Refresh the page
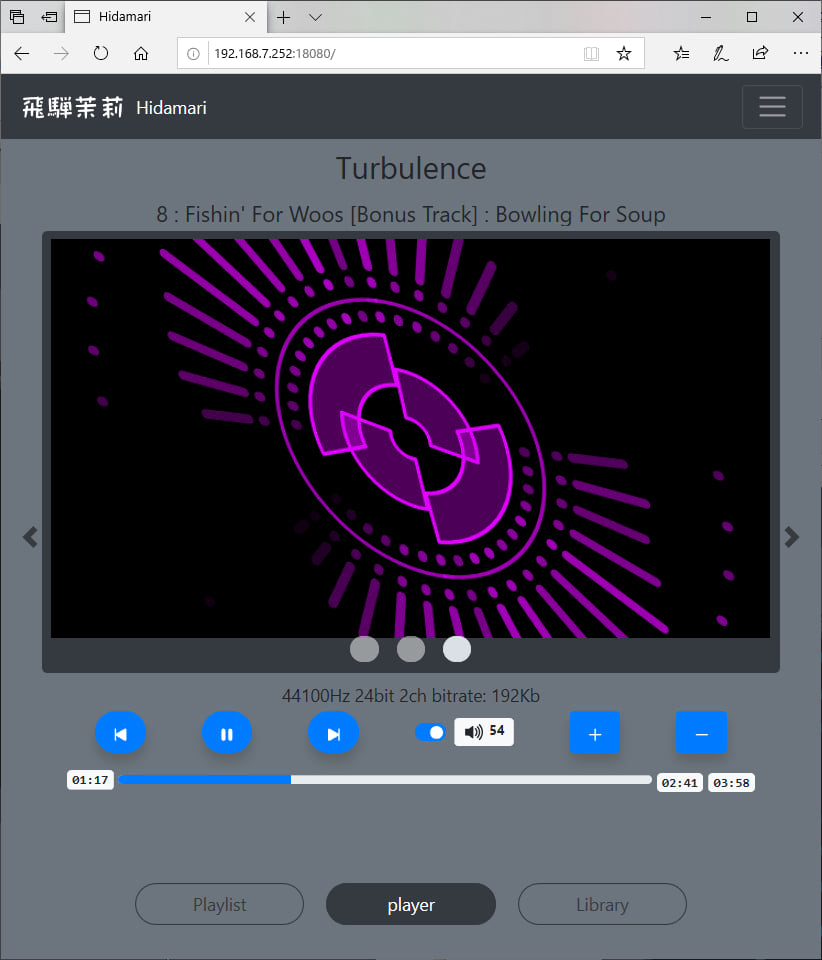Image resolution: width=822 pixels, height=960 pixels. (101, 54)
